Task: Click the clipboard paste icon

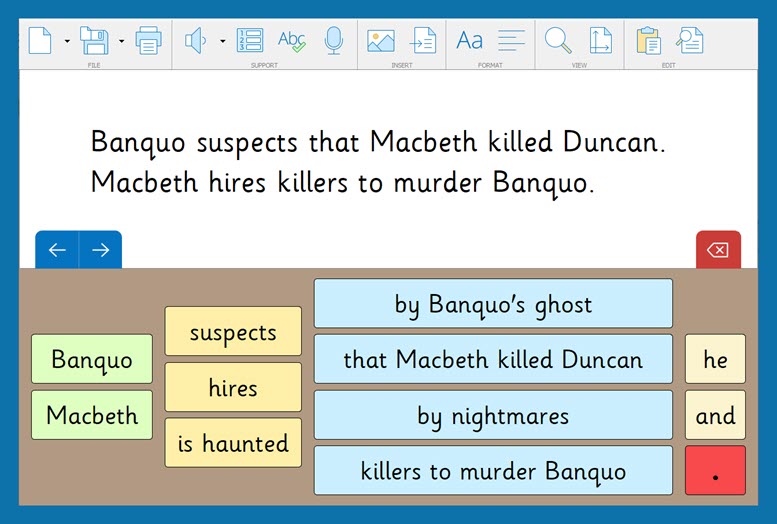Action: coord(648,40)
